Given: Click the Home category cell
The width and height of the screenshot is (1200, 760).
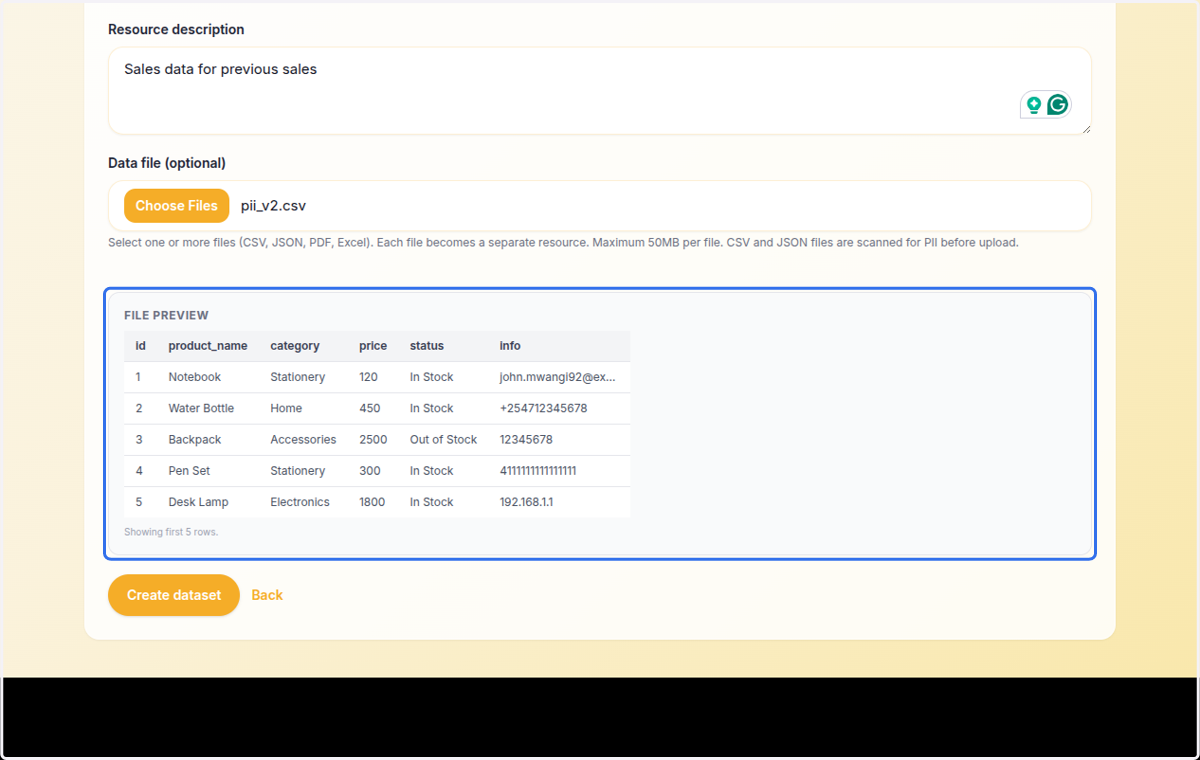Looking at the screenshot, I should (286, 408).
